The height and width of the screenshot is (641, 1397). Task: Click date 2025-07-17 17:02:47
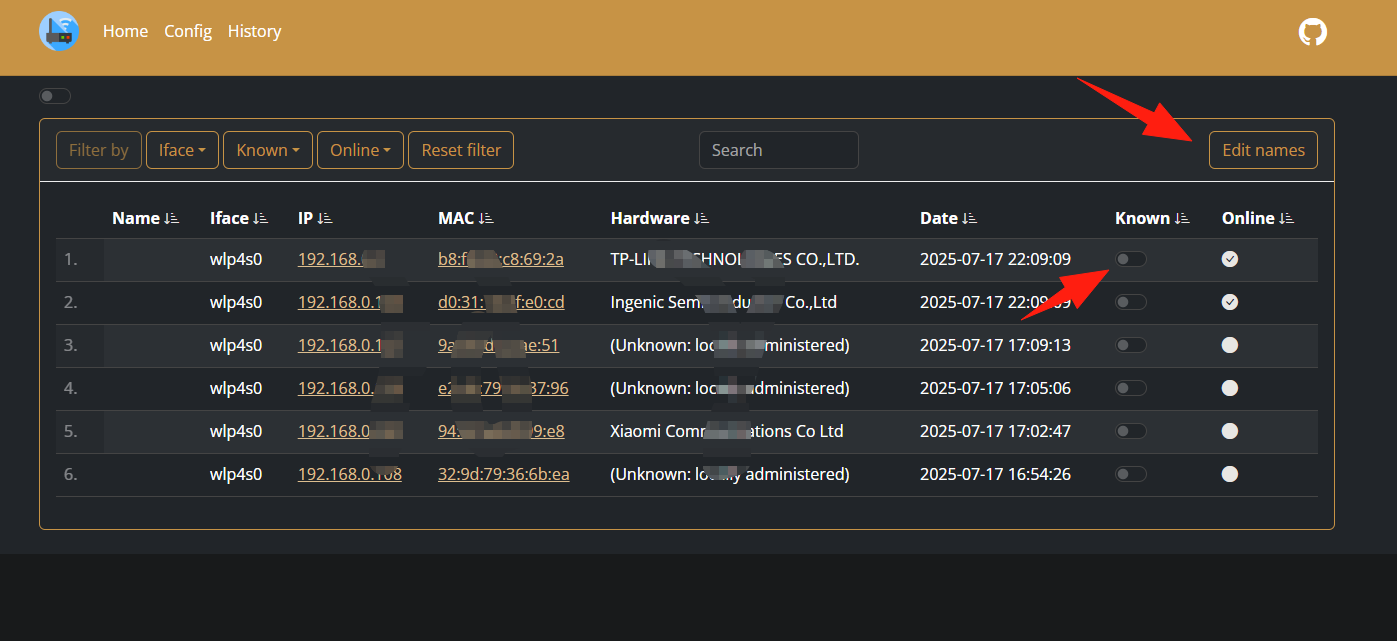[x=995, y=431]
